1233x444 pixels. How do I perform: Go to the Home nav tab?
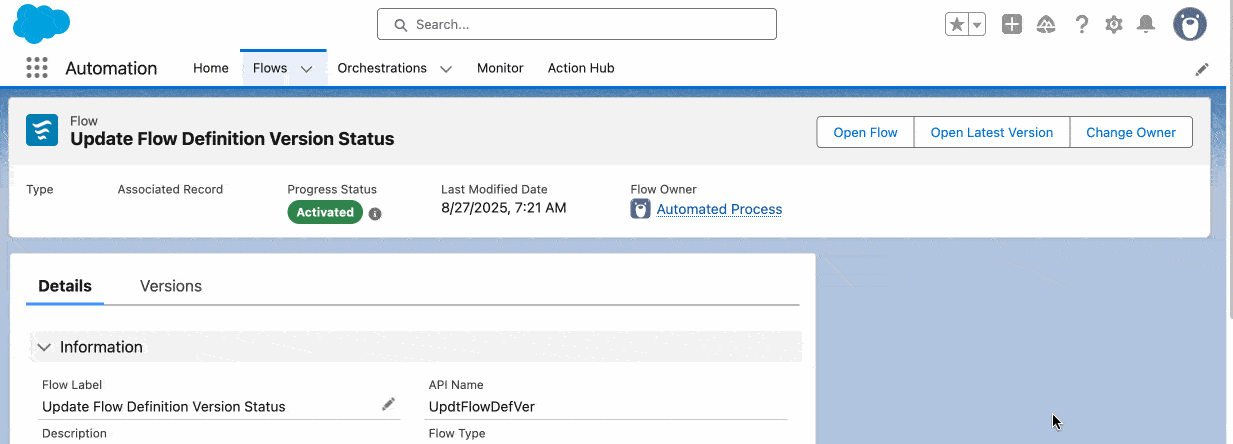click(x=211, y=68)
